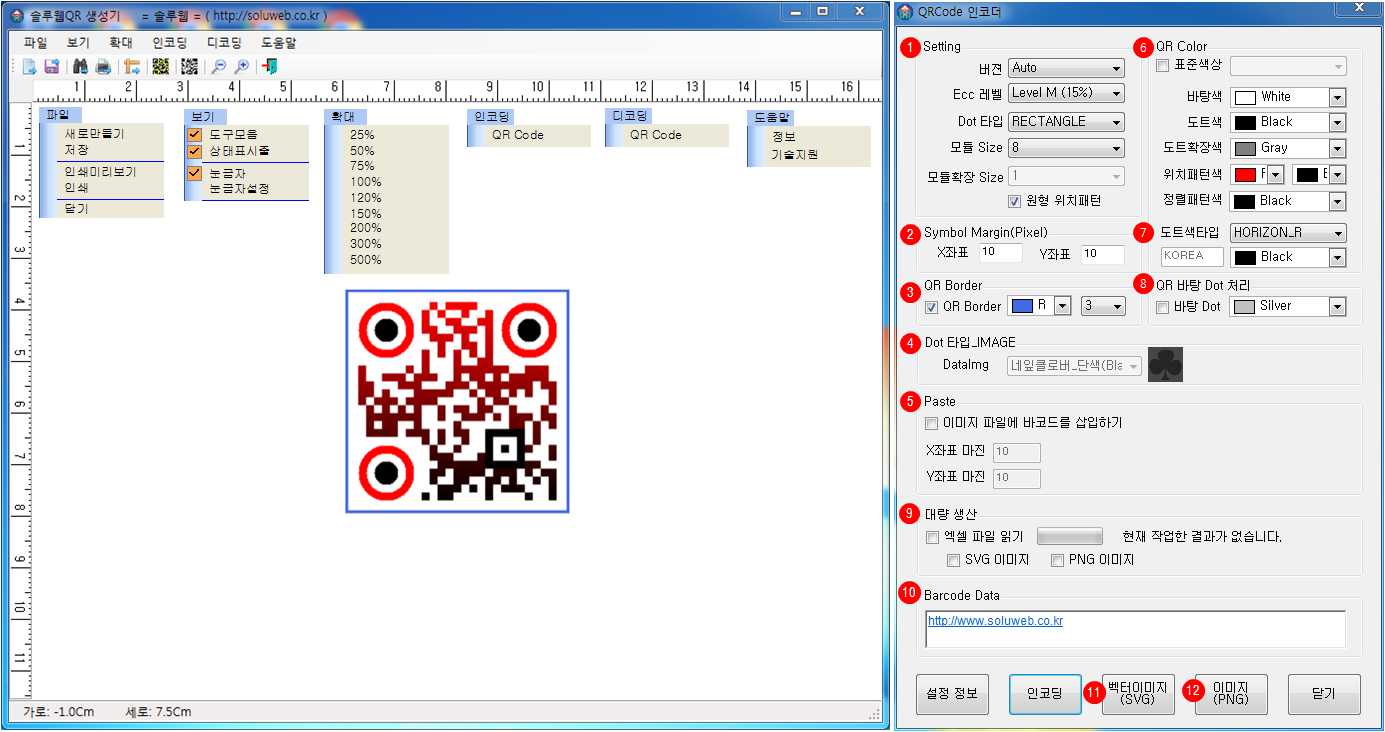Open the 도트색타입 HORIZON_R dropdown
Viewport: 1385px width, 732px height.
(x=1288, y=233)
